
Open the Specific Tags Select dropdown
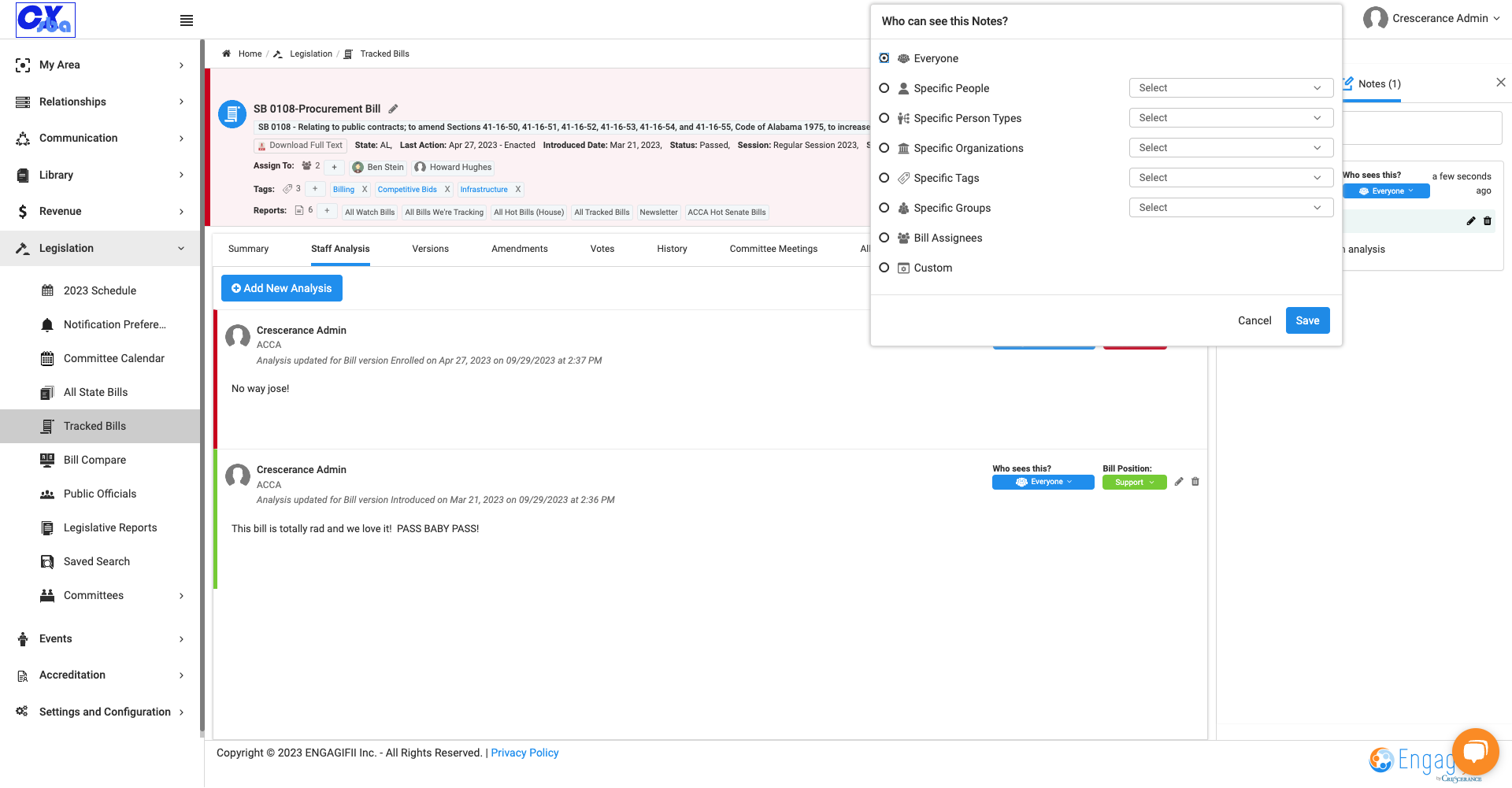point(1231,178)
